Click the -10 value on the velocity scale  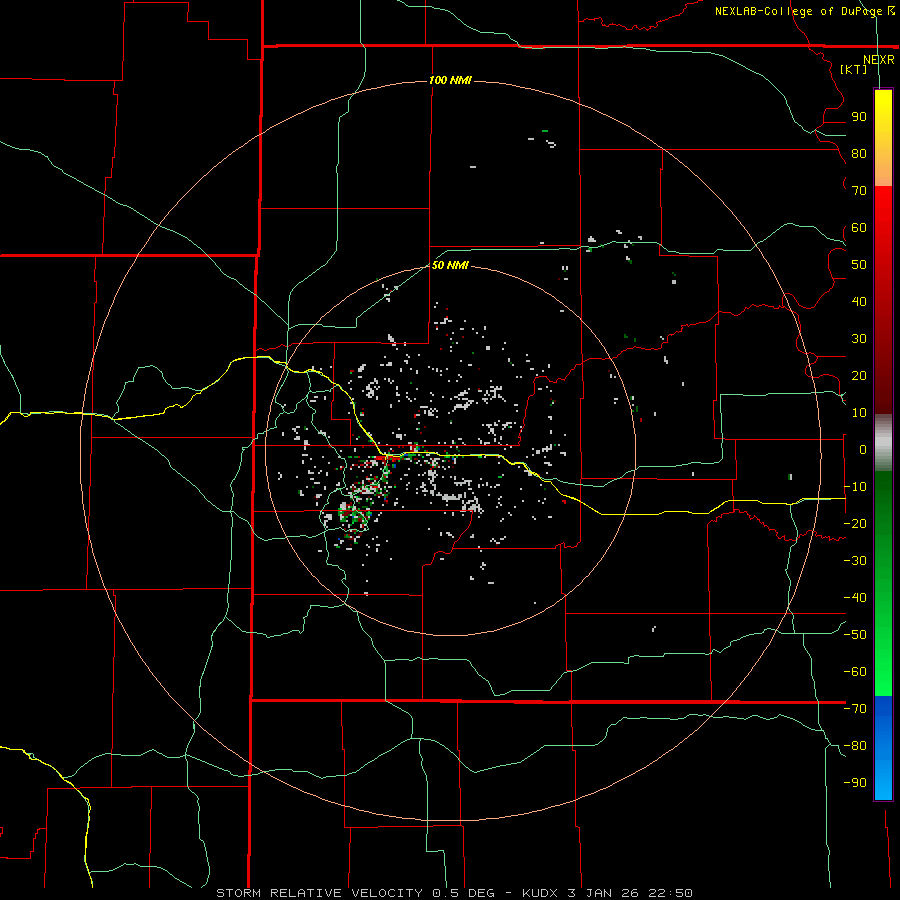click(855, 487)
